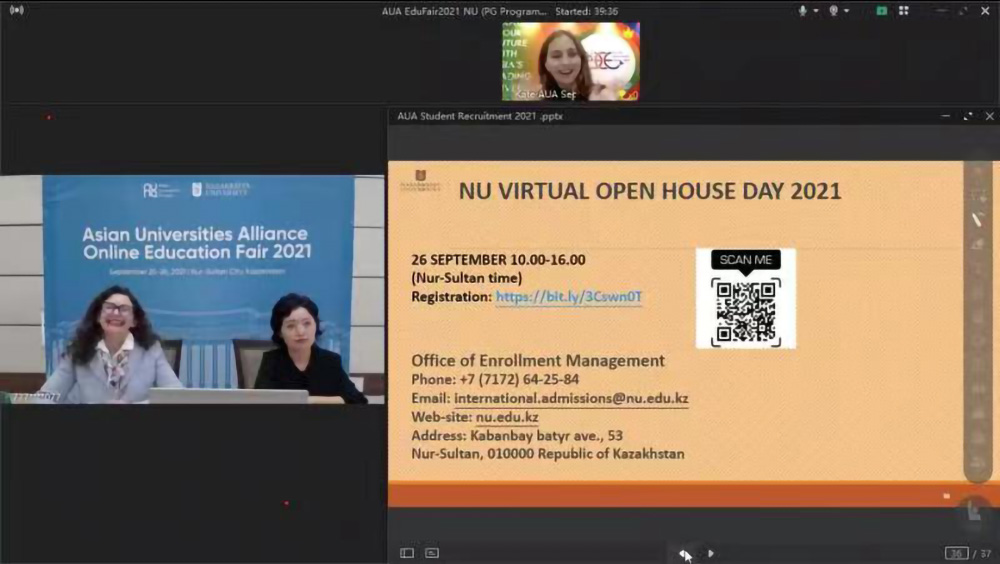Click the slide number field showing 36
Image resolution: width=1000 pixels, height=564 pixels.
[x=956, y=553]
